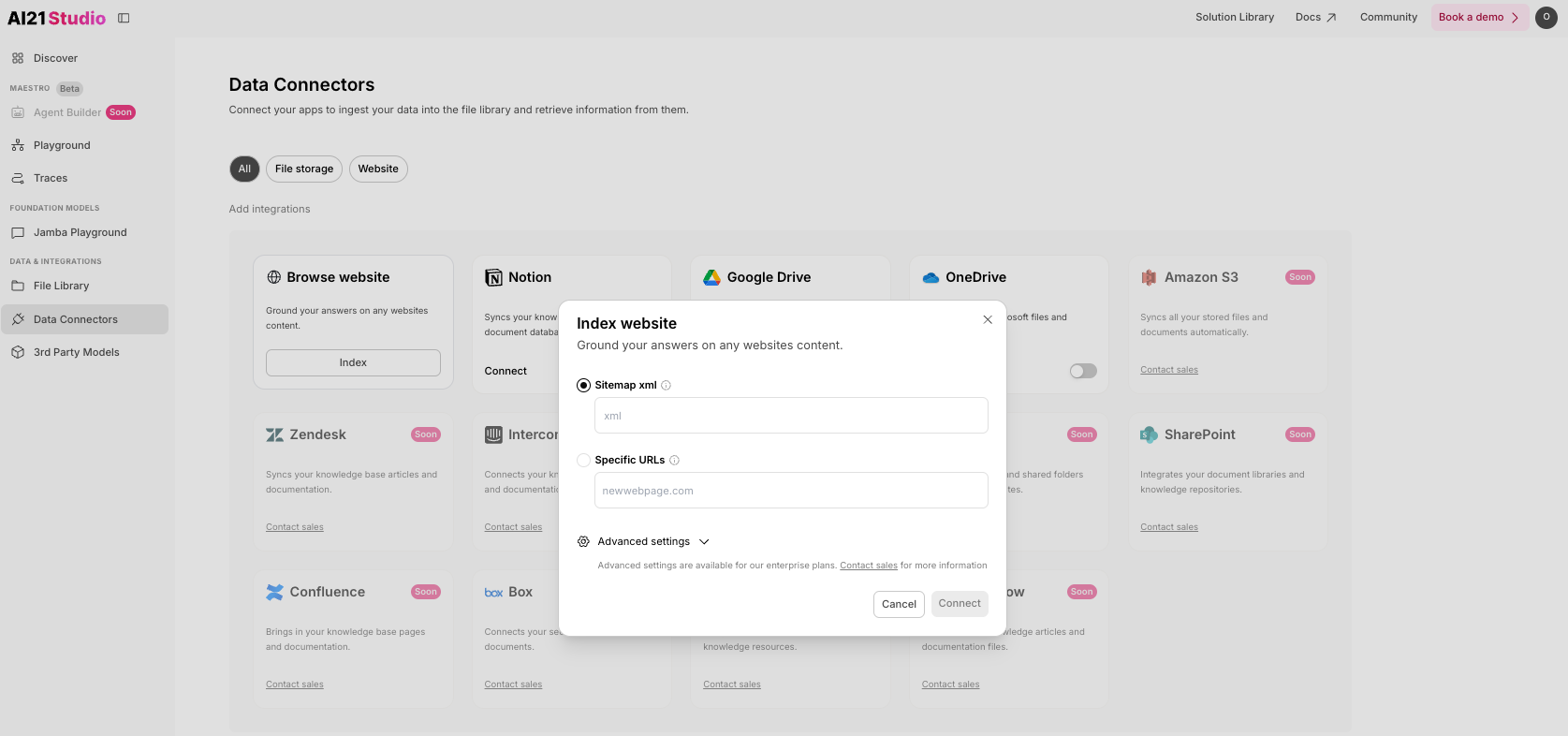Click the Agent Builder icon
Image resolution: width=1568 pixels, height=736 pixels.
coord(18,112)
